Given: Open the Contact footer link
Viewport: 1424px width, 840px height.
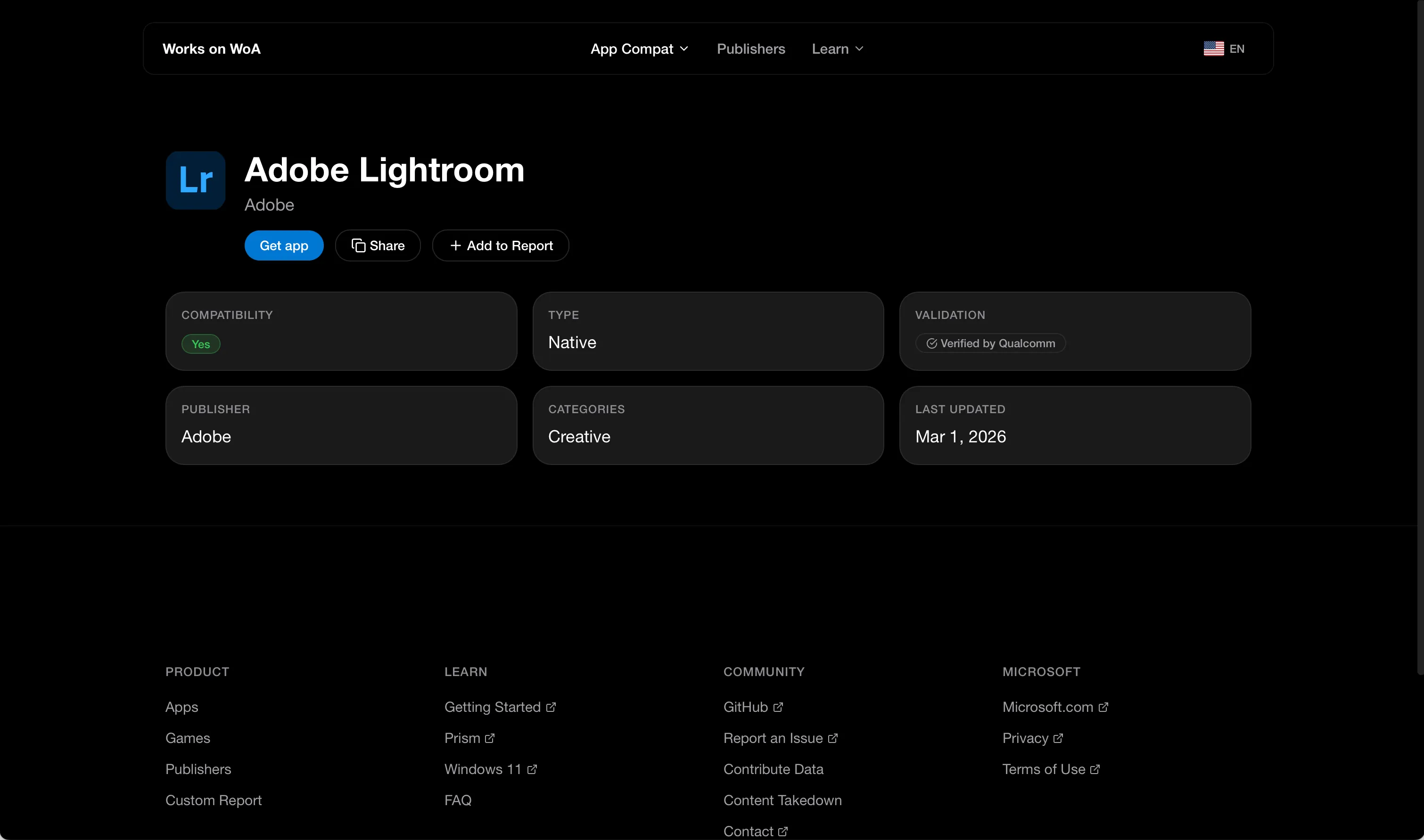Looking at the screenshot, I should pos(755,832).
